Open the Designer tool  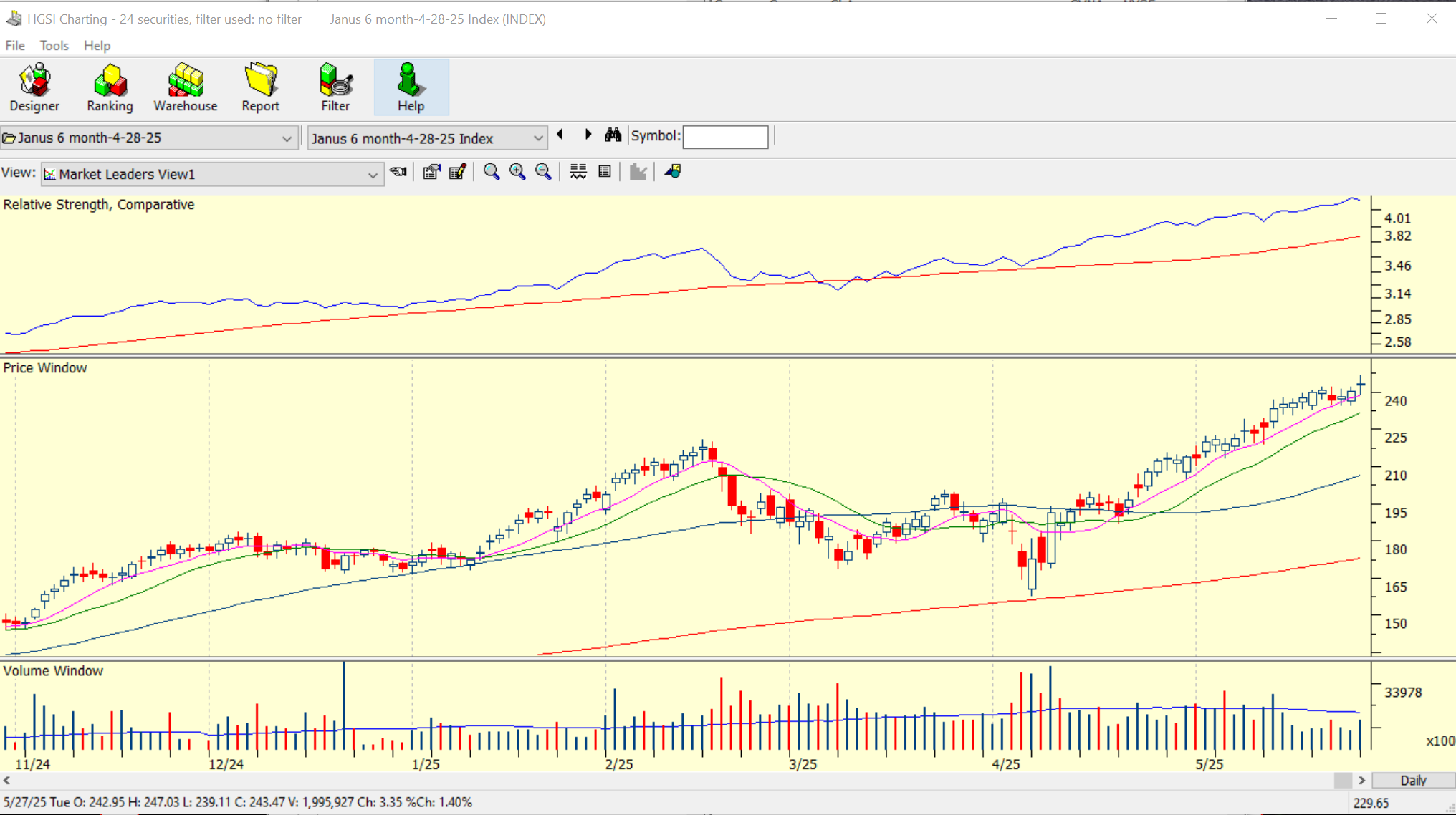pos(34,87)
